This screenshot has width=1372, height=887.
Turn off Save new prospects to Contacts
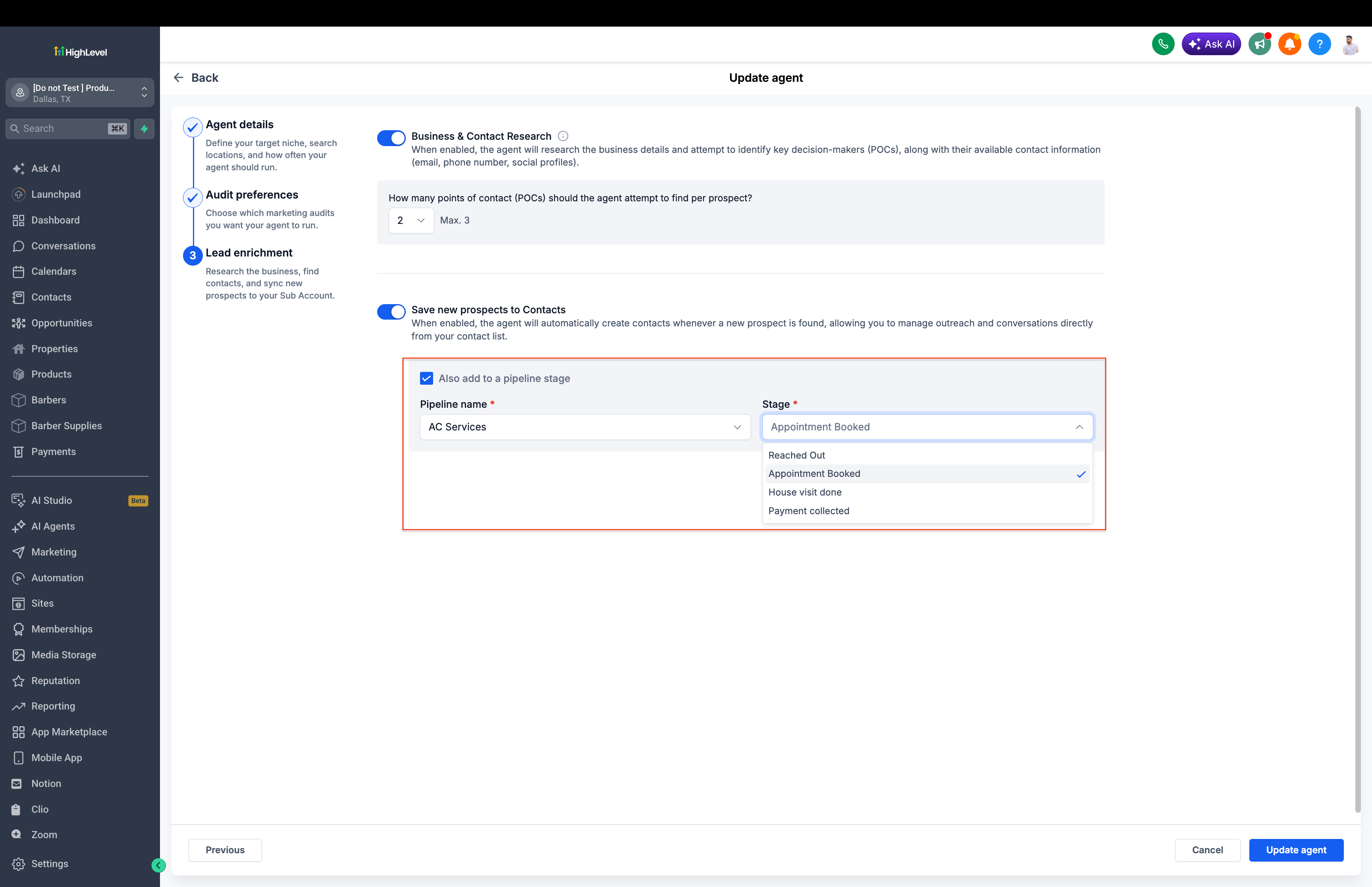click(x=391, y=312)
